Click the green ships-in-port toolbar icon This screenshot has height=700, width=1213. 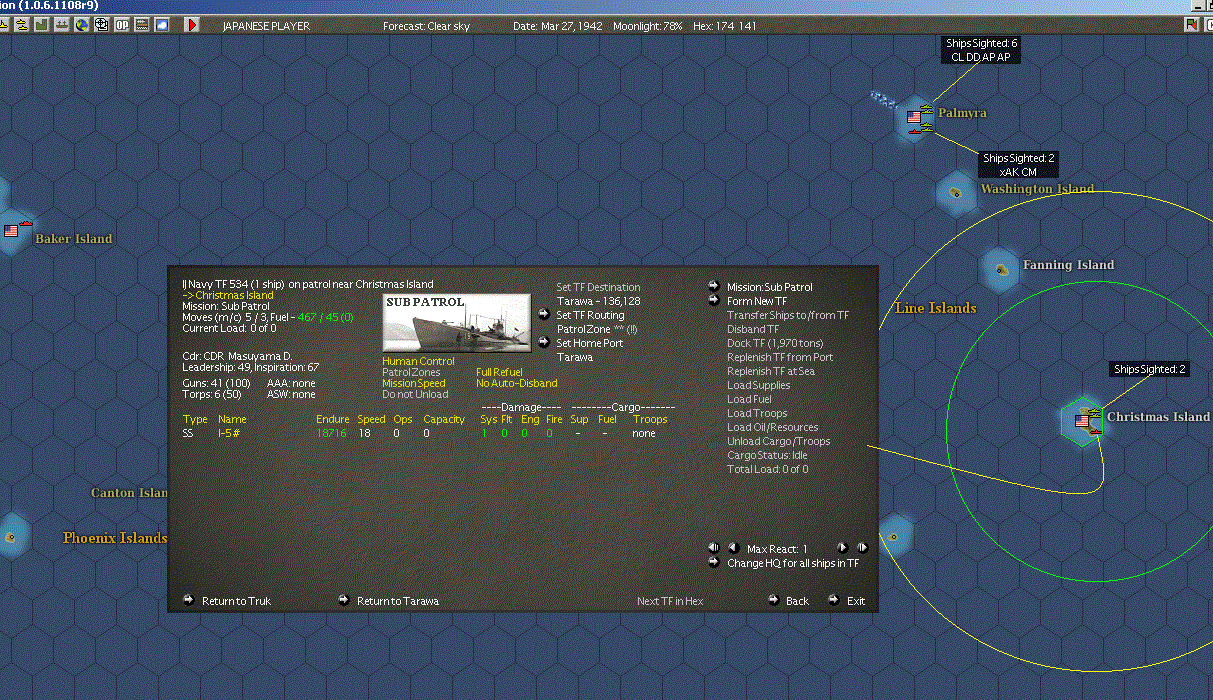[x=61, y=25]
